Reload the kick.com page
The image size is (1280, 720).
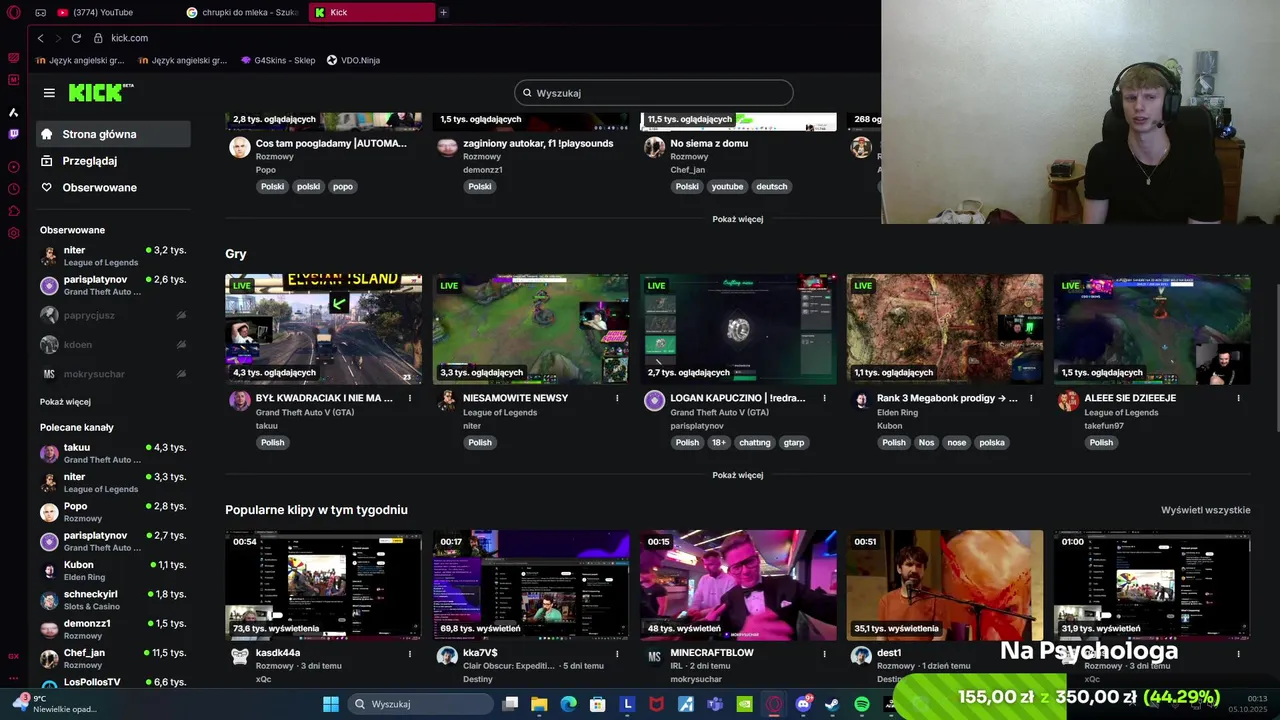(x=76, y=38)
